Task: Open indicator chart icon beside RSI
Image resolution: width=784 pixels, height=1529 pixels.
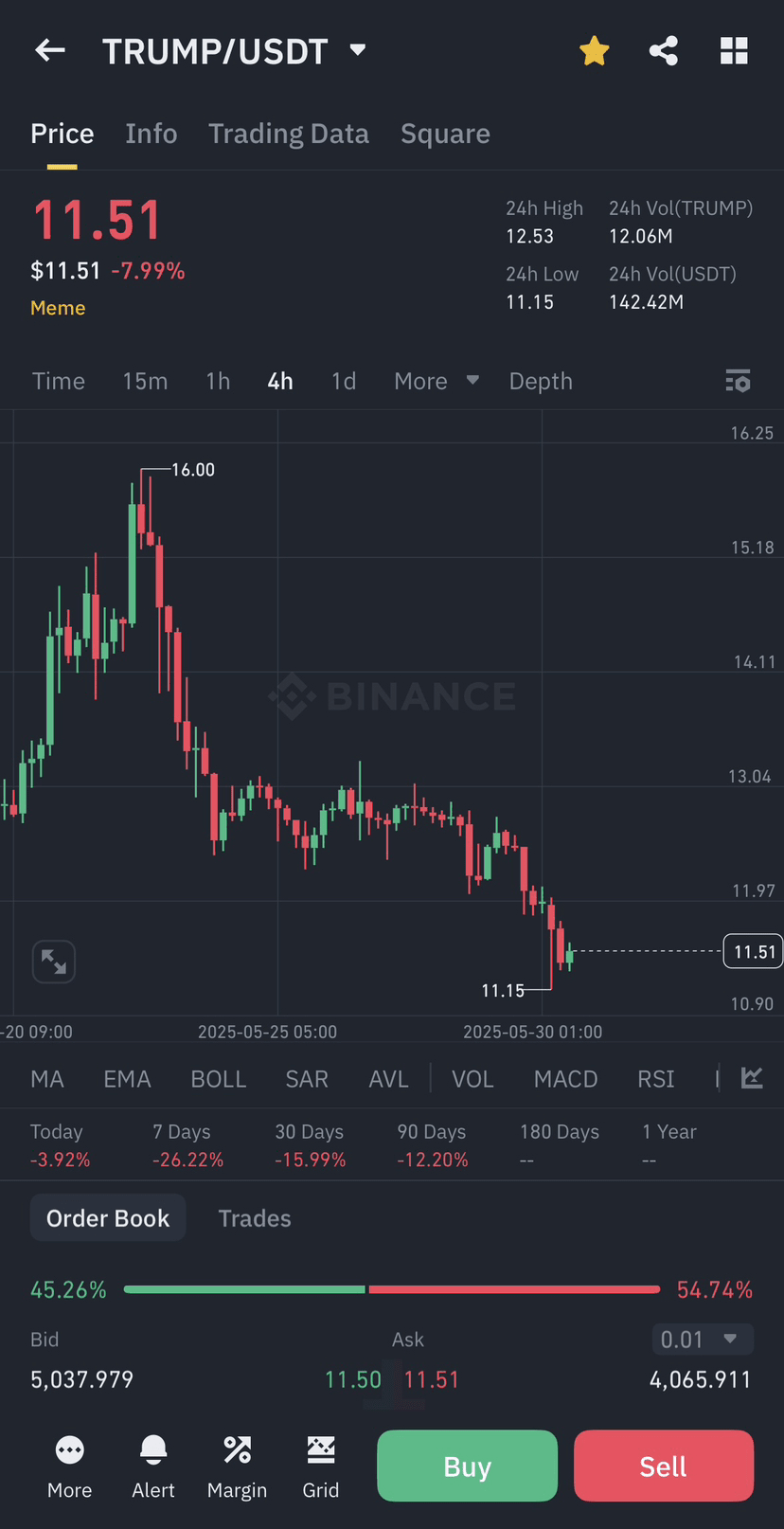Action: [x=752, y=1078]
